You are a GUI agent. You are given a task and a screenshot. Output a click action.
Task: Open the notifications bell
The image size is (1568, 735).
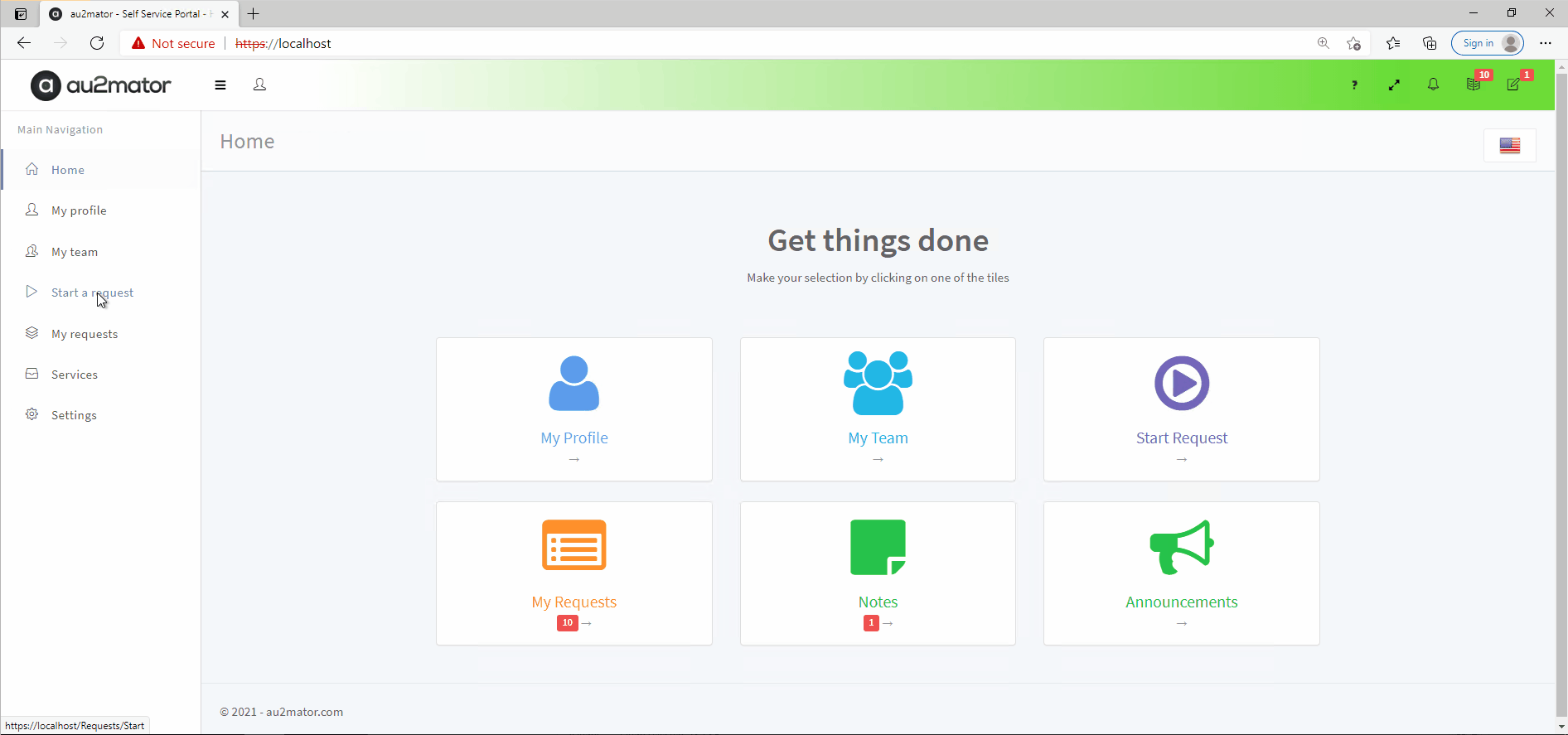pos(1433,85)
